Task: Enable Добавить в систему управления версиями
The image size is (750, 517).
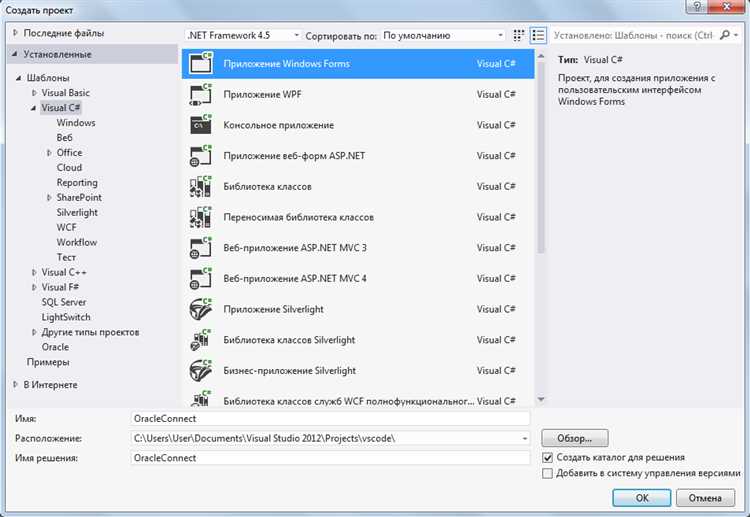Action: click(548, 473)
